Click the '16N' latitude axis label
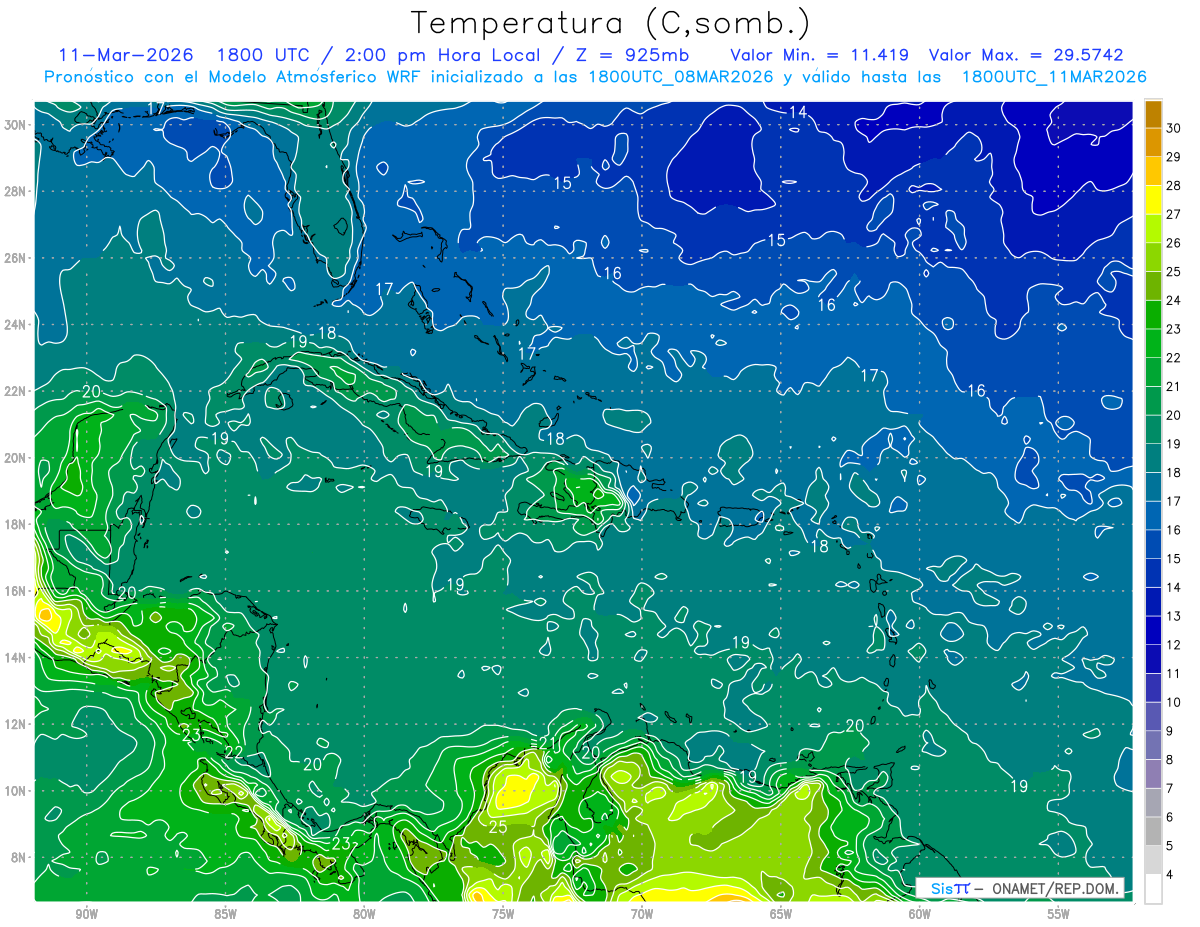The height and width of the screenshot is (927, 1200). click(x=17, y=590)
